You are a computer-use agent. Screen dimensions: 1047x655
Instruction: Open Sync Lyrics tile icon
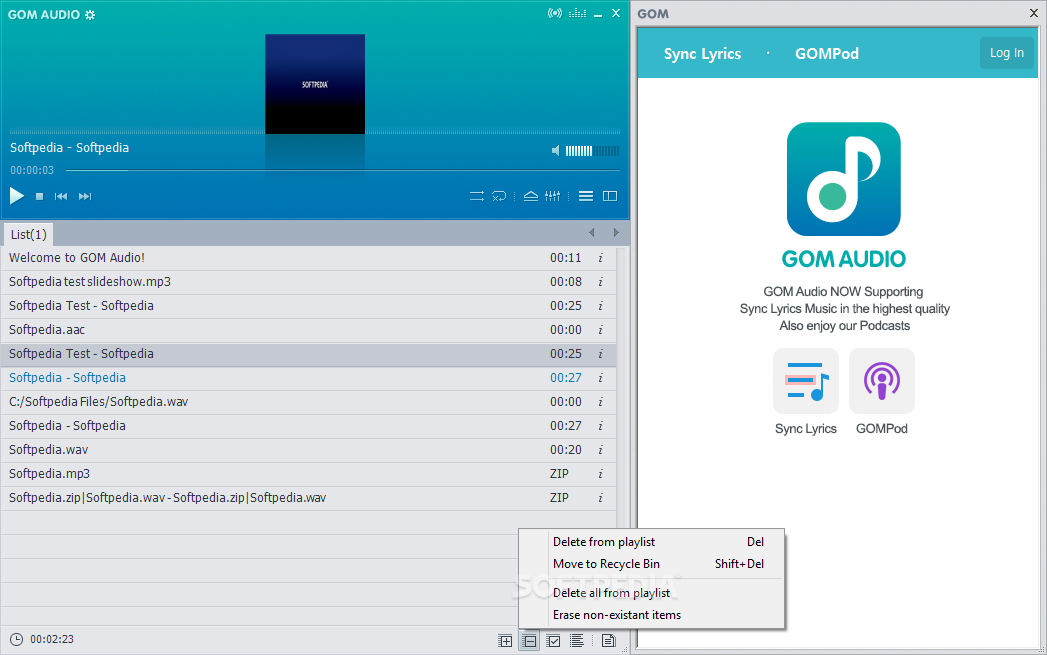pyautogui.click(x=805, y=381)
